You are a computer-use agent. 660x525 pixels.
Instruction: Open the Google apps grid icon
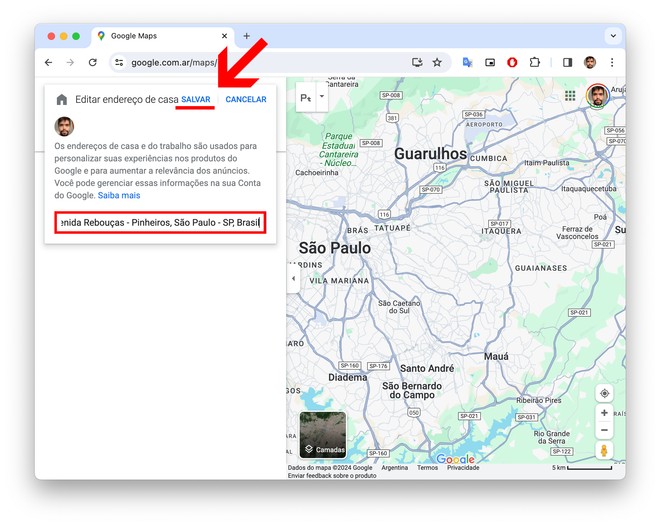click(570, 96)
